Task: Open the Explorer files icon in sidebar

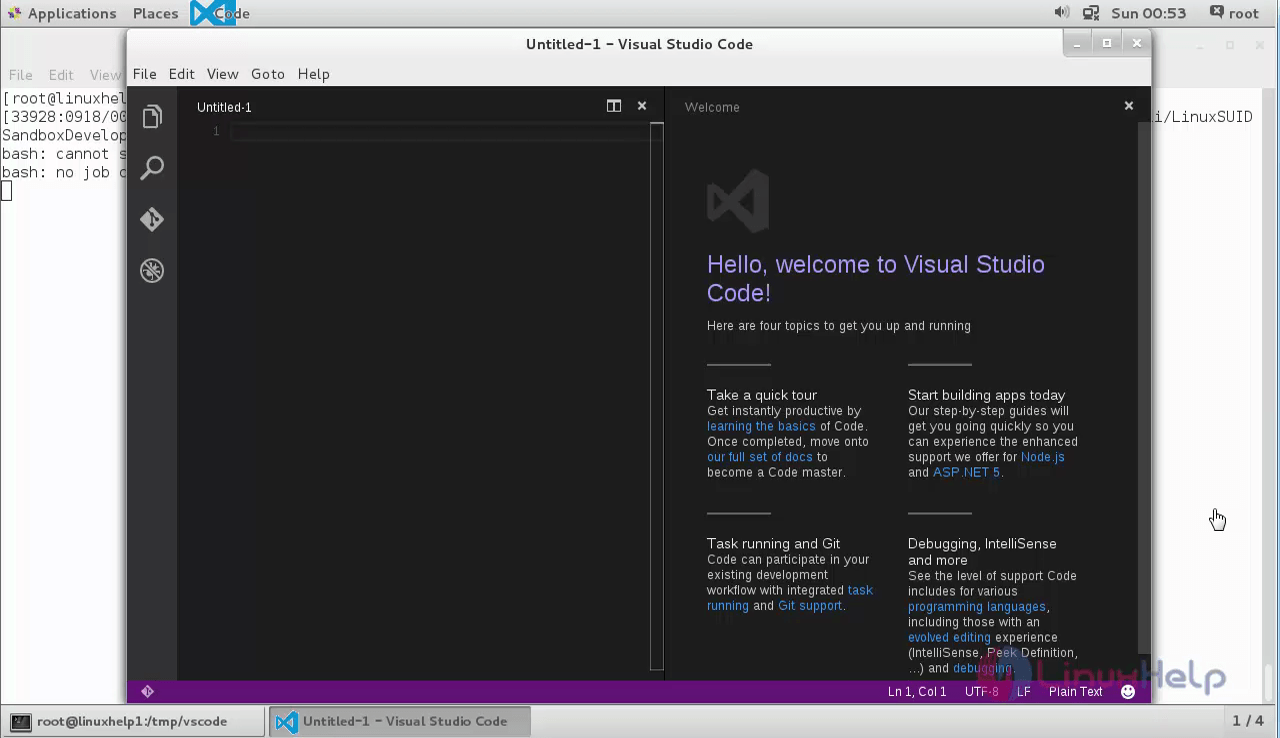Action: click(x=152, y=117)
